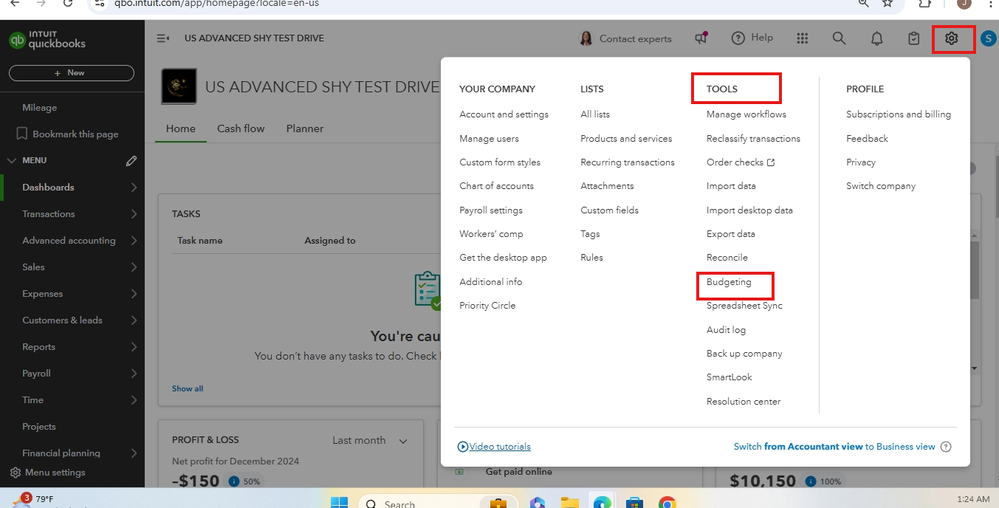Open Chart of accounts
Viewport: 999px width, 508px height.
(496, 186)
